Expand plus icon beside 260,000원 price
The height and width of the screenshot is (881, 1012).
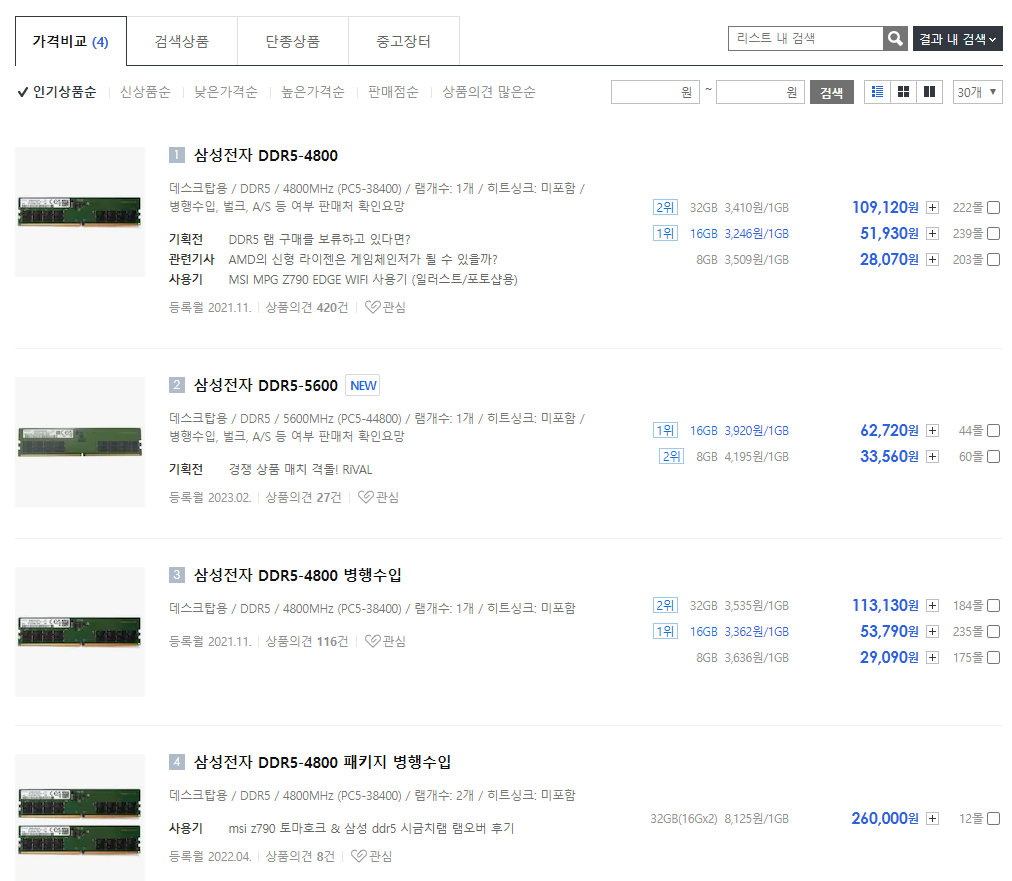tap(932, 818)
